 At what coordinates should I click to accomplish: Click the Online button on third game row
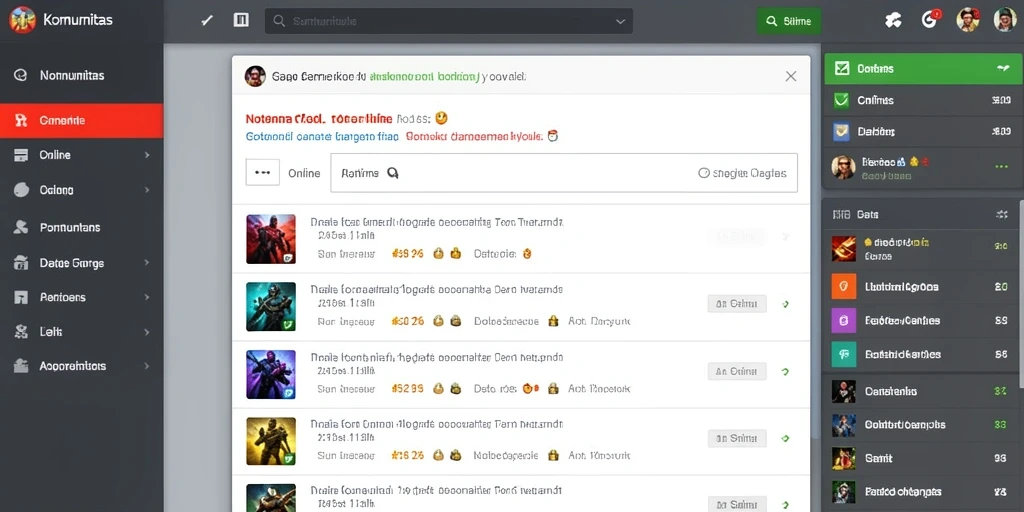tap(737, 372)
